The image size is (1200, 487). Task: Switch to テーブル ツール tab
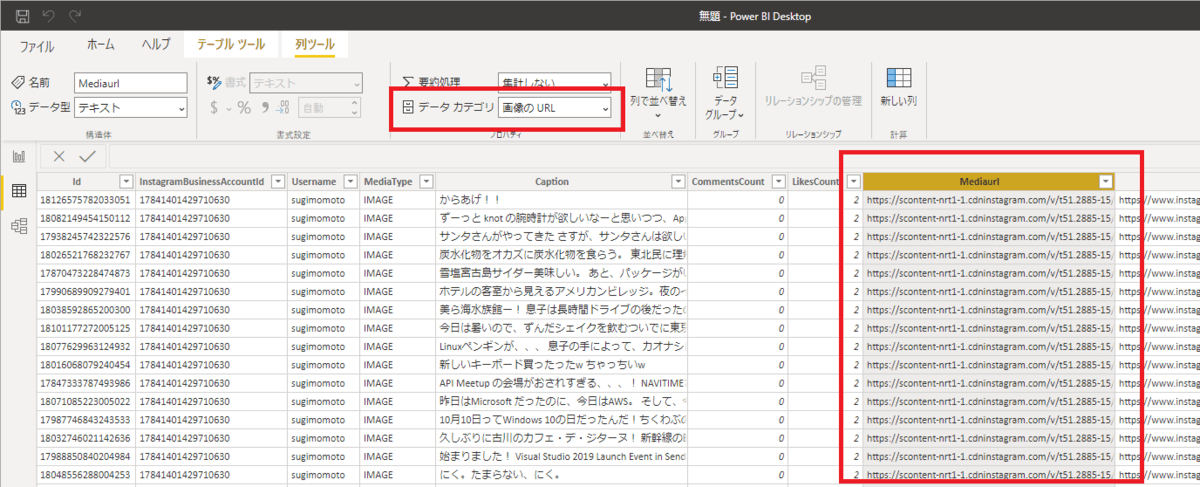[x=231, y=45]
